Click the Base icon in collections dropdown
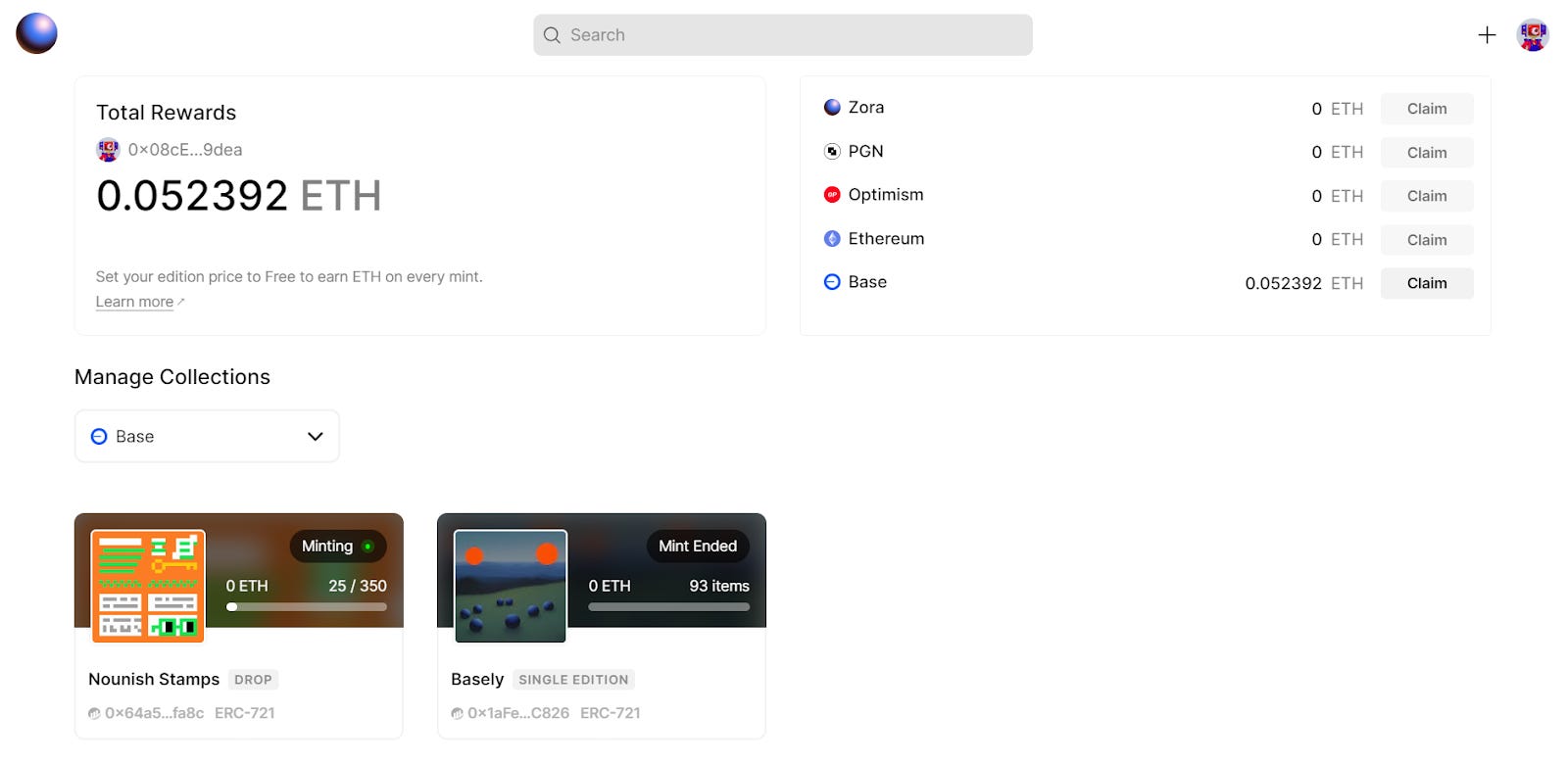The height and width of the screenshot is (764, 1568). tap(99, 437)
